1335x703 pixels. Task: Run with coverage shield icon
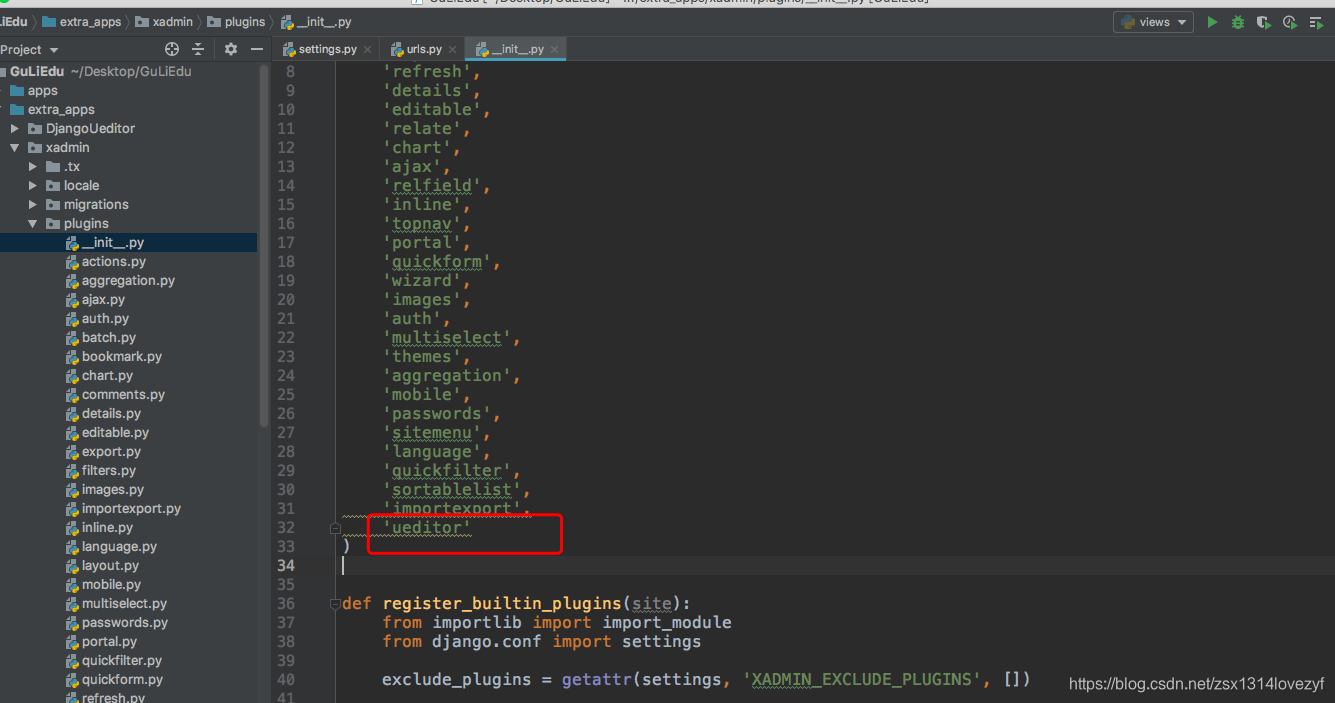click(x=1264, y=22)
